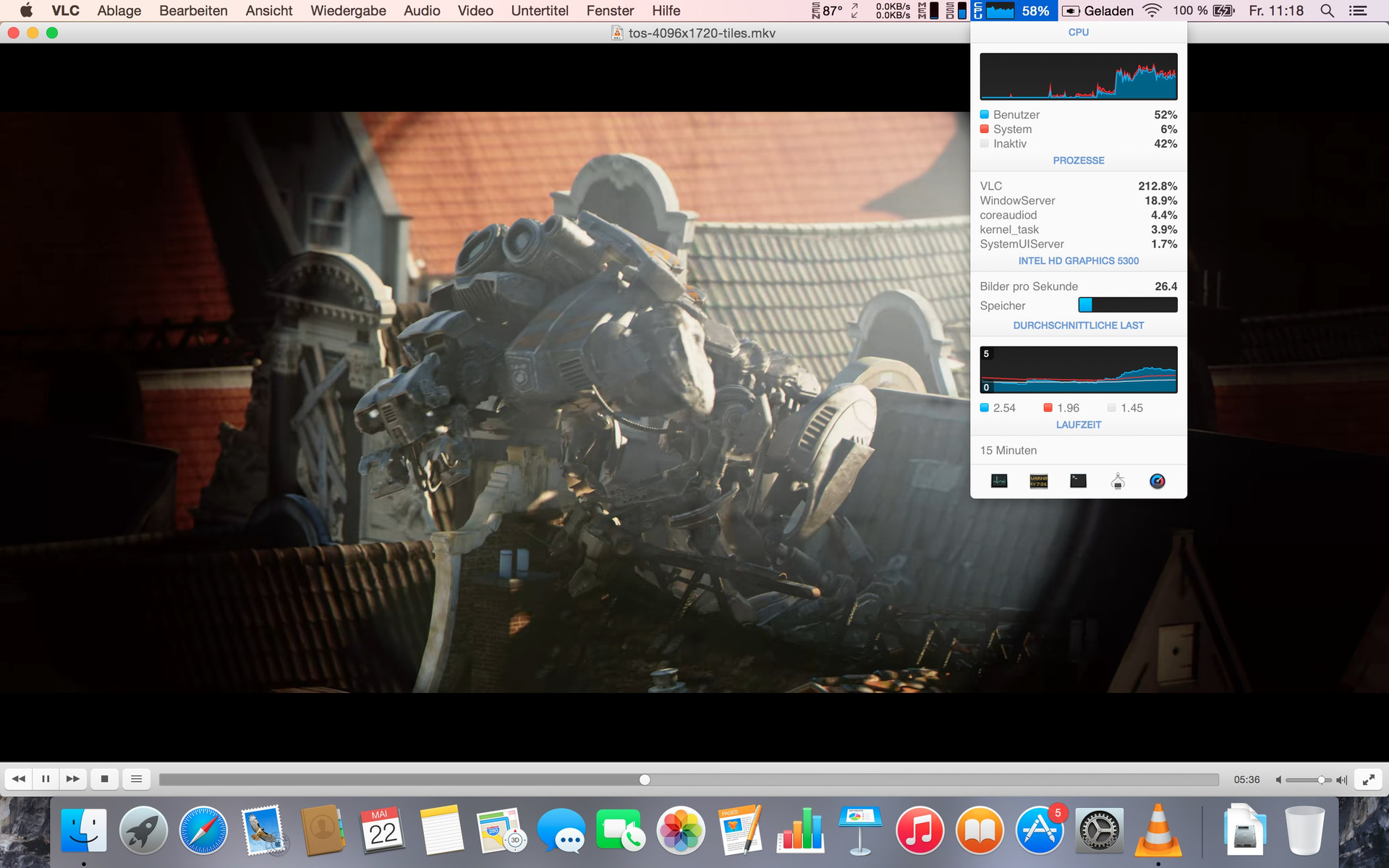Image resolution: width=1389 pixels, height=868 pixels.
Task: Open Activity Monitor from the iStat panel
Action: point(999,481)
